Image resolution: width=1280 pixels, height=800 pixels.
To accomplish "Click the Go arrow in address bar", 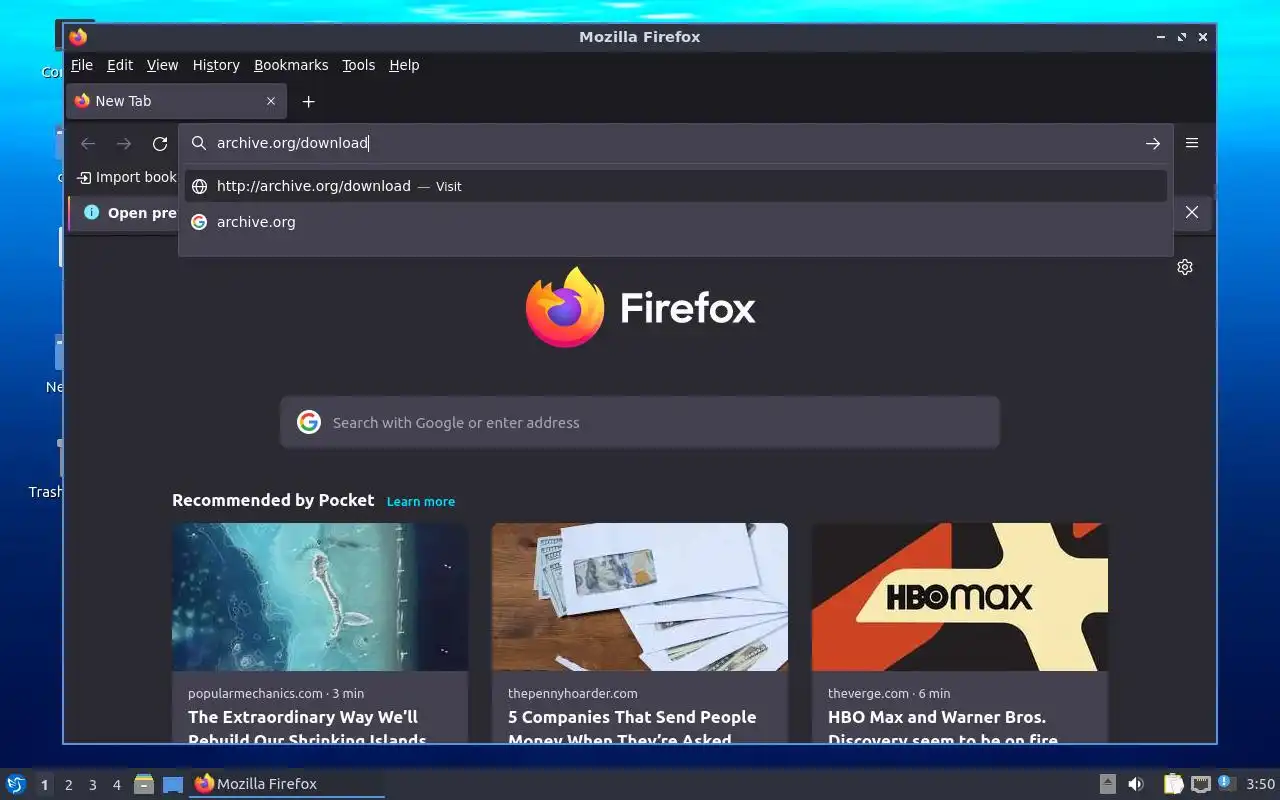I will pos(1153,143).
